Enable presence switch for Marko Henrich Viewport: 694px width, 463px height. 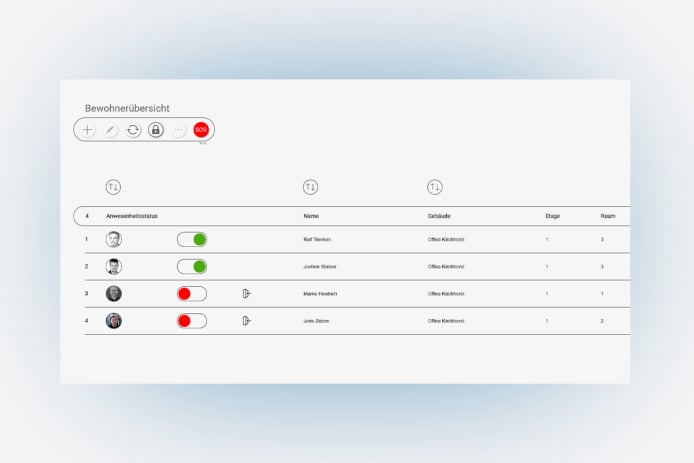pos(192,294)
